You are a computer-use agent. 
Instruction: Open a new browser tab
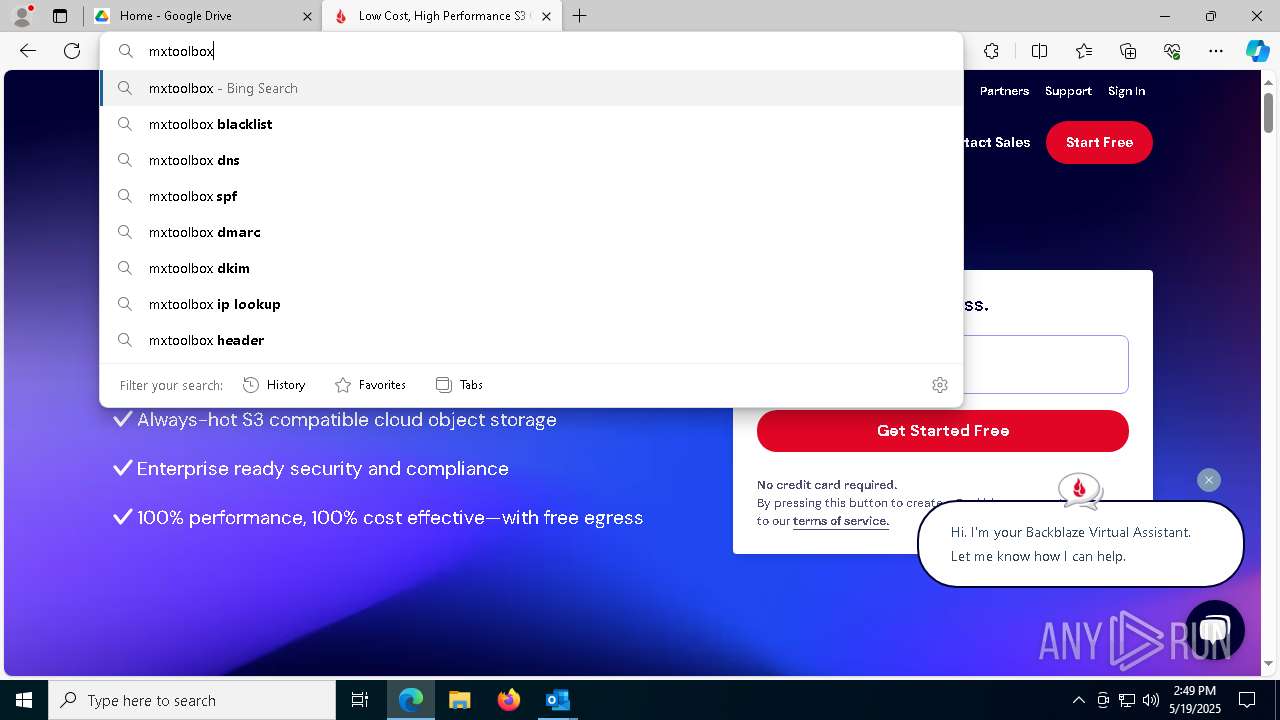(x=579, y=16)
